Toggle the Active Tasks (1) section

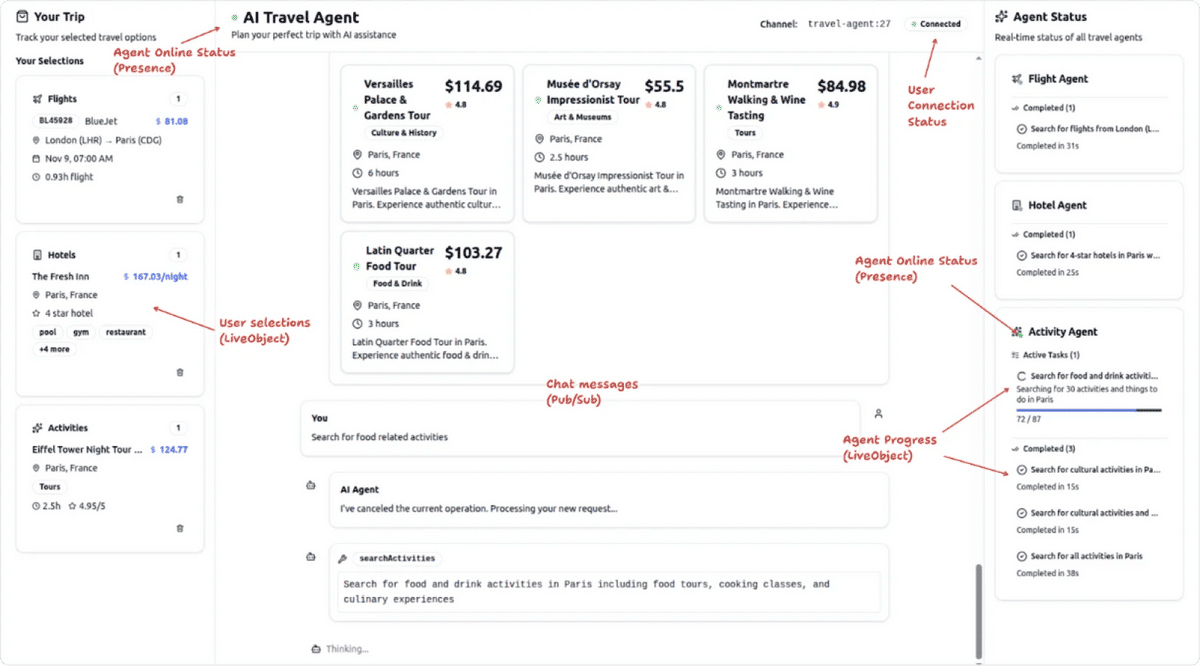tap(1045, 355)
